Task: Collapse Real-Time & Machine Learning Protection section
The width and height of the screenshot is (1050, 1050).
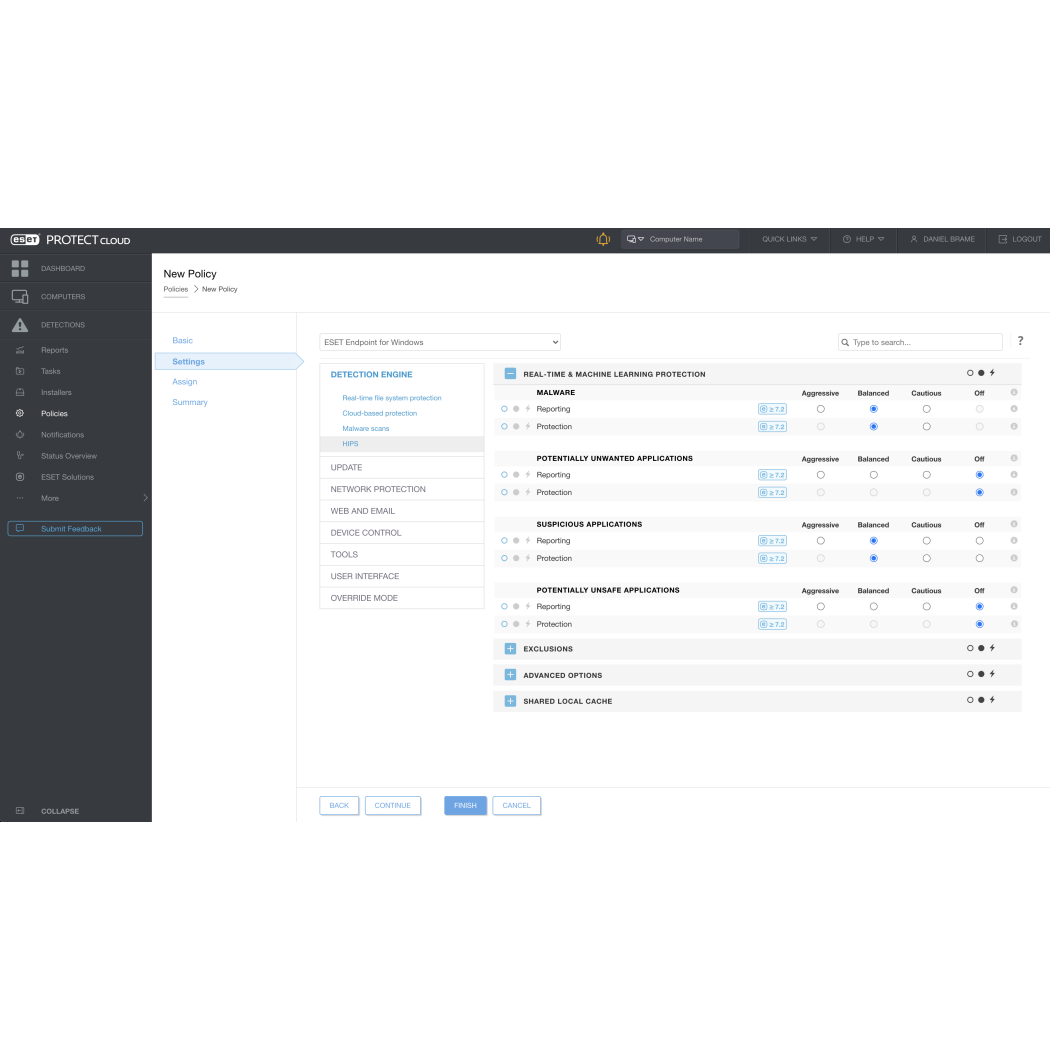Action: (x=510, y=374)
